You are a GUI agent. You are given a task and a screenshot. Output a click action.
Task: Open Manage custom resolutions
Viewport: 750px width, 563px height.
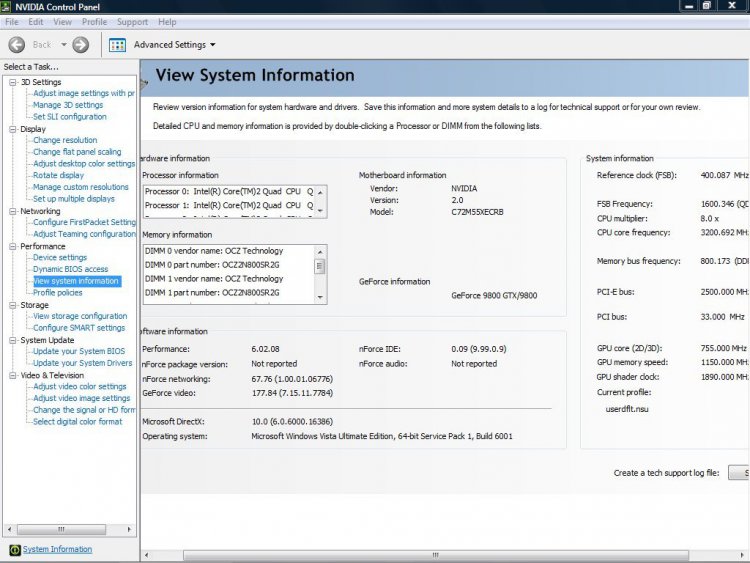coord(81,187)
